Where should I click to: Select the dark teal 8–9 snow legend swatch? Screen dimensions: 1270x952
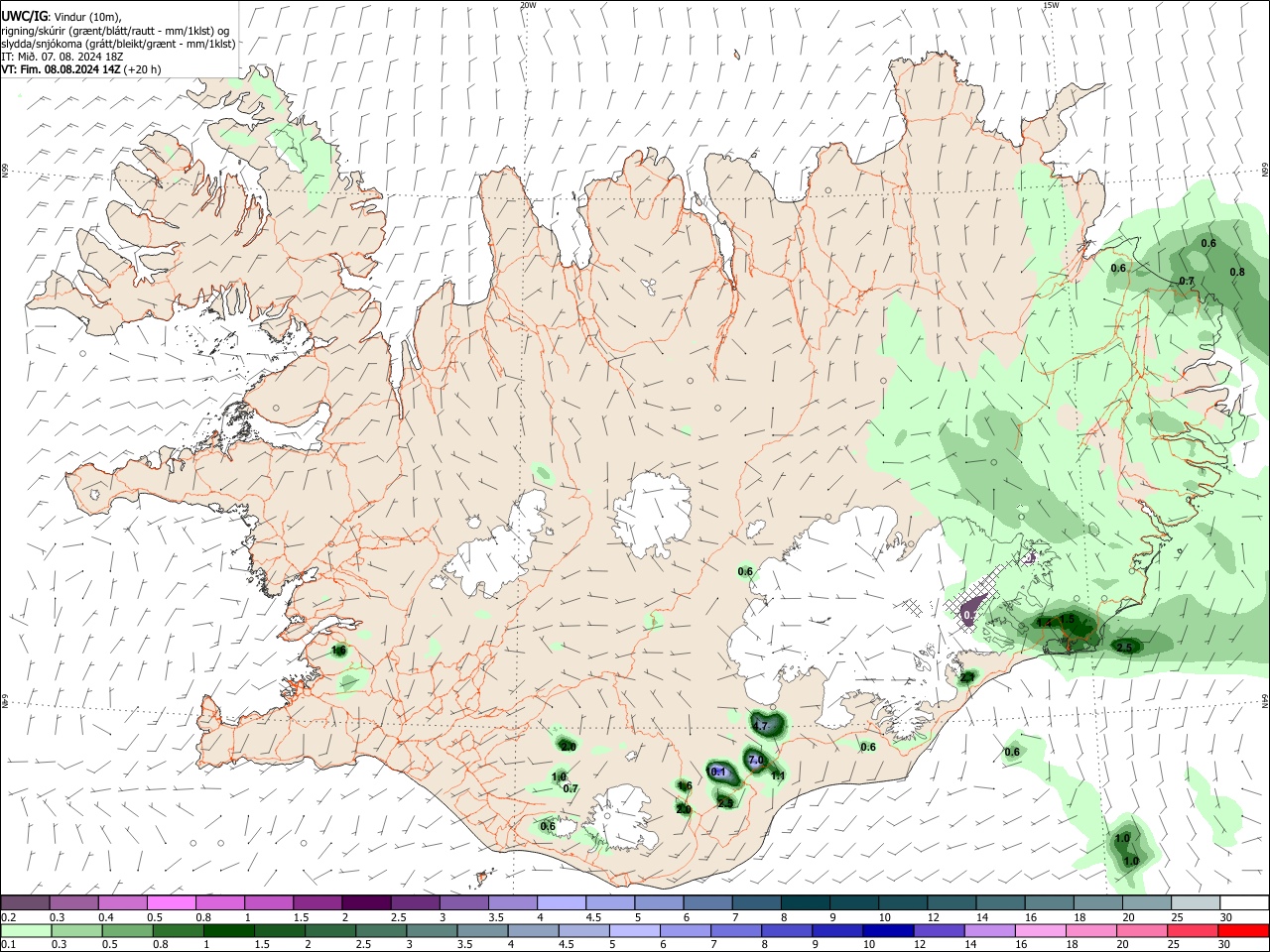805,902
